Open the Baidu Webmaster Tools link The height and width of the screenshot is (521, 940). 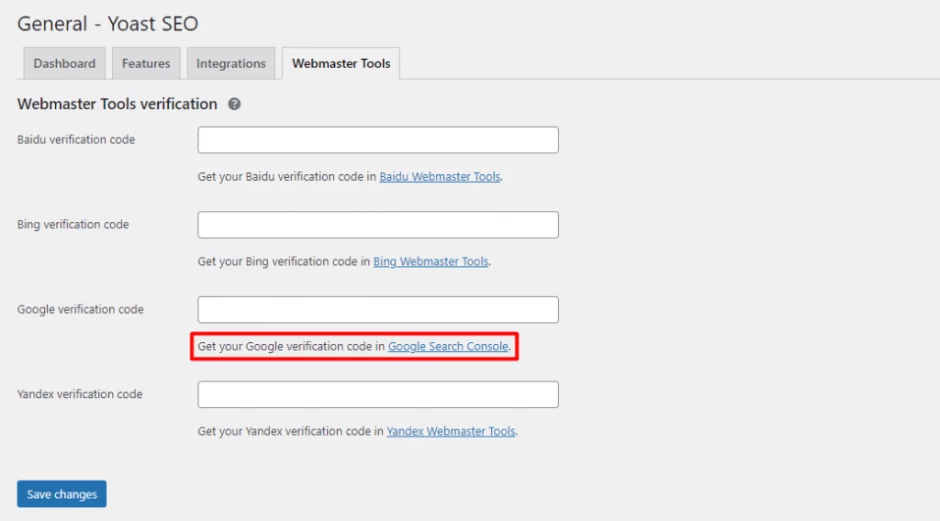[x=440, y=176]
